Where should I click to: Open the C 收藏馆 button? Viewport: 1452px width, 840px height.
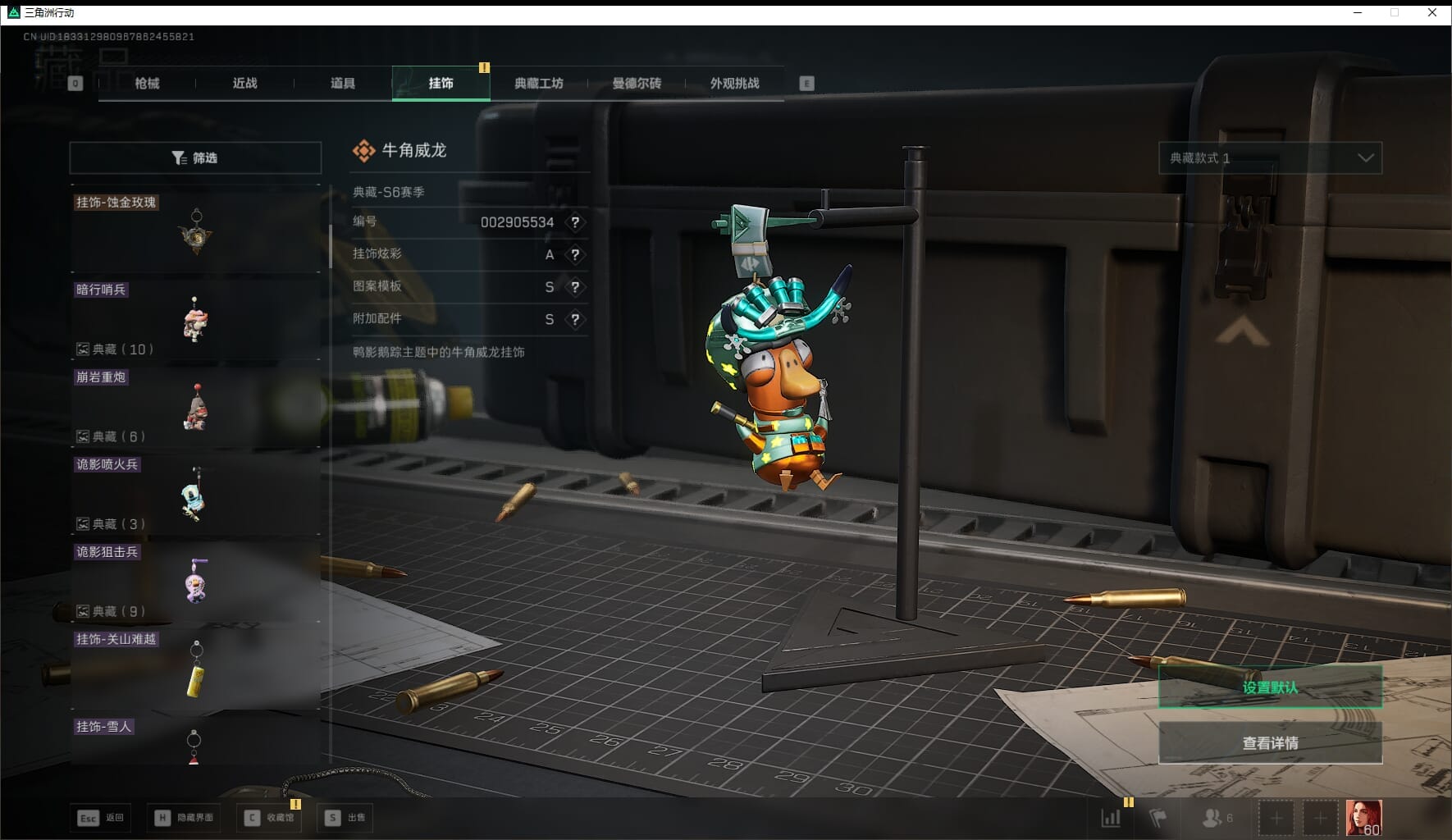pos(269,818)
